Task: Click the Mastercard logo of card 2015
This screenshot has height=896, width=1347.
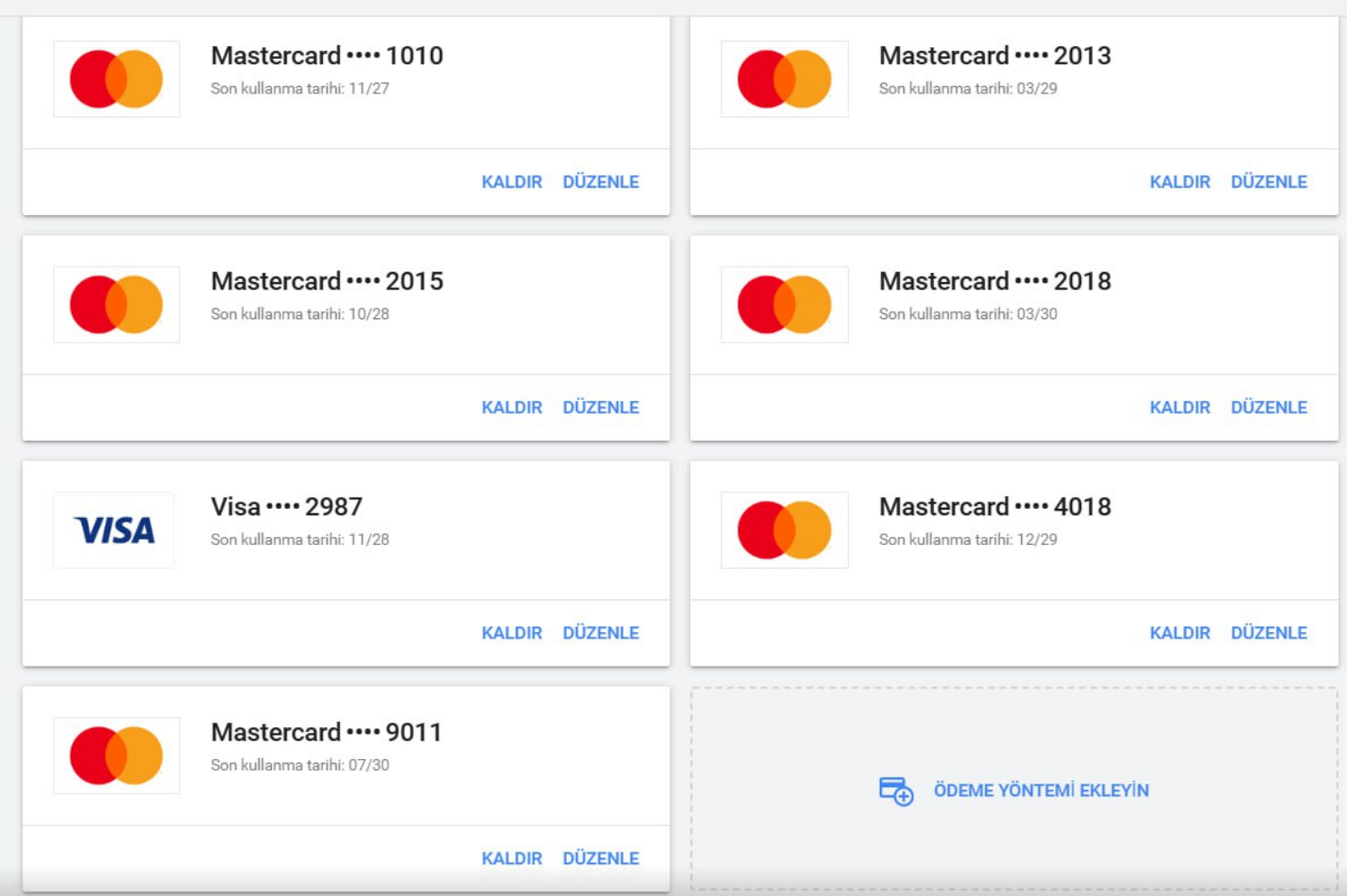Action: coord(116,305)
